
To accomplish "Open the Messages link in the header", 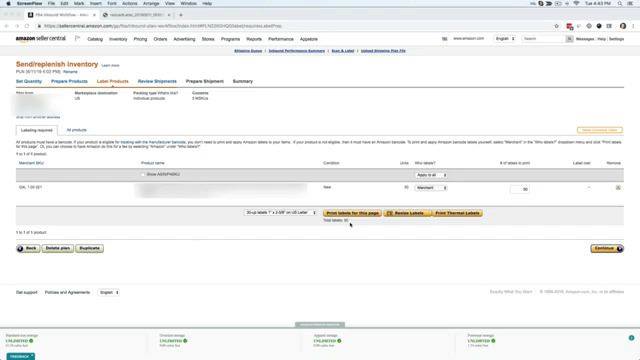I will 584,39.
